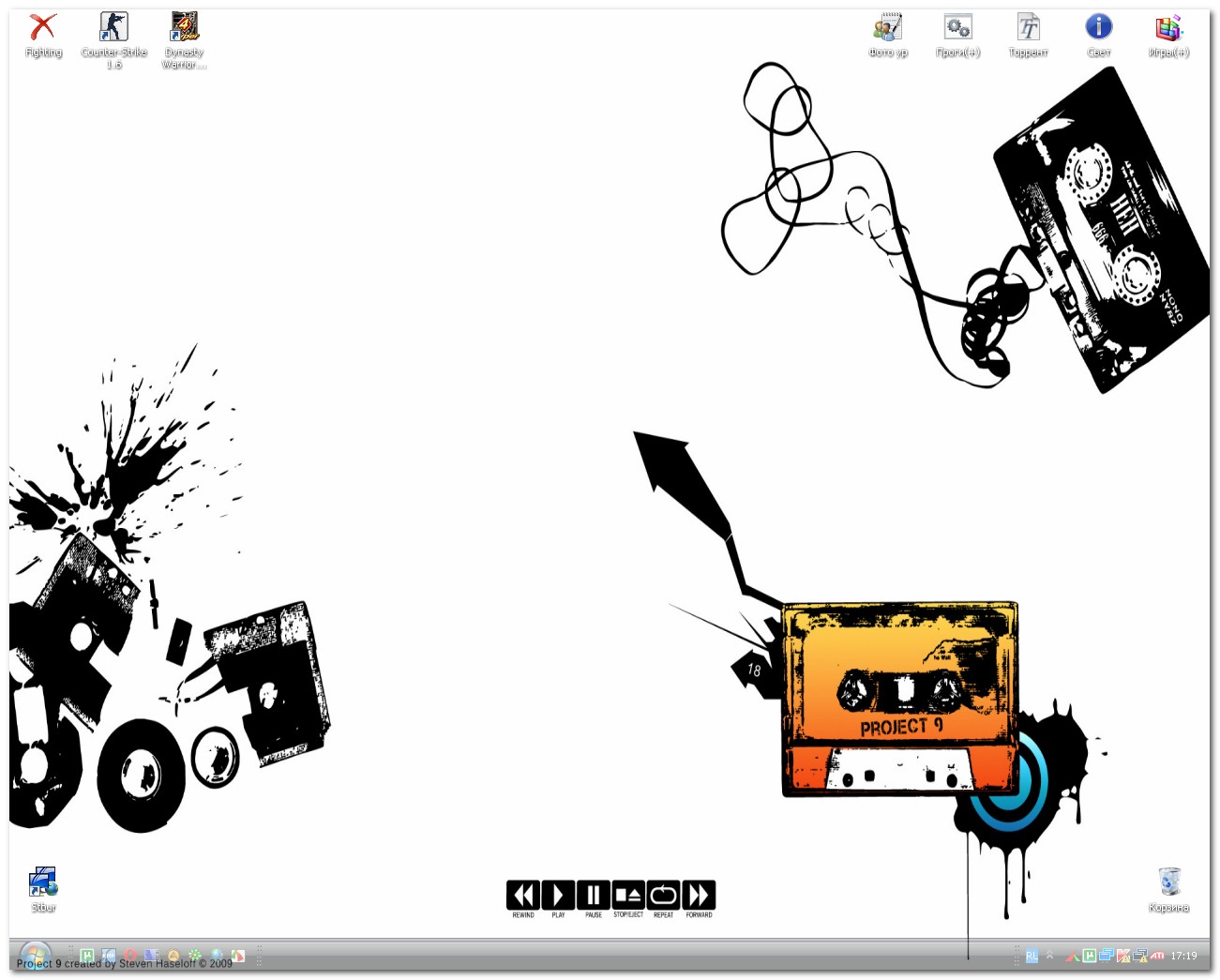Image resolution: width=1220 pixels, height=980 pixels.
Task: Launch the Dynasty Warrior game shortcut
Action: [x=184, y=28]
